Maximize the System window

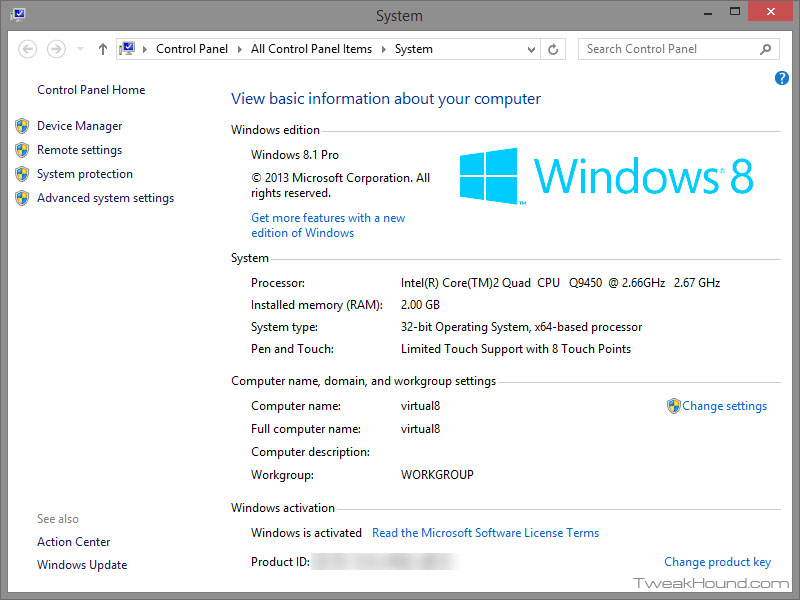(x=735, y=12)
